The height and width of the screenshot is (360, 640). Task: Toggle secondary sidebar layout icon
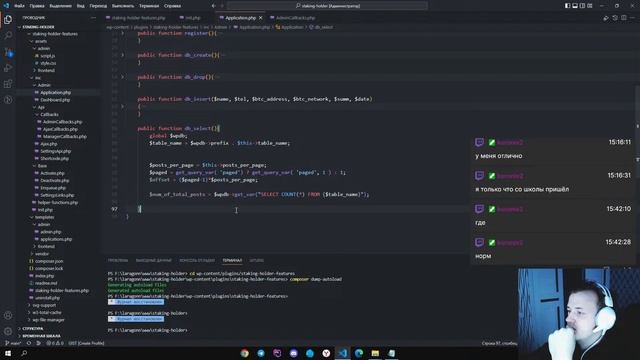click(x=582, y=6)
